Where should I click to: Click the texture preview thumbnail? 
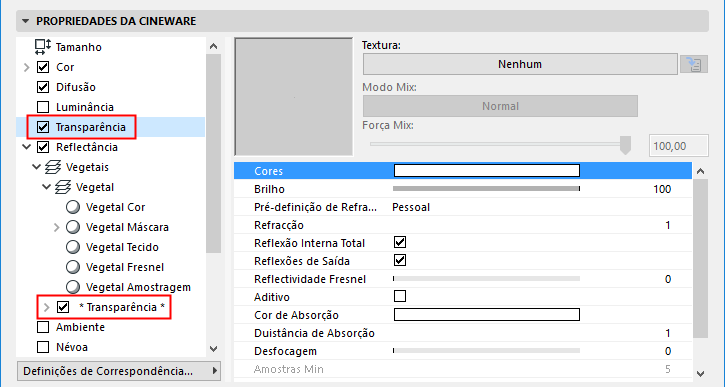coord(294,97)
